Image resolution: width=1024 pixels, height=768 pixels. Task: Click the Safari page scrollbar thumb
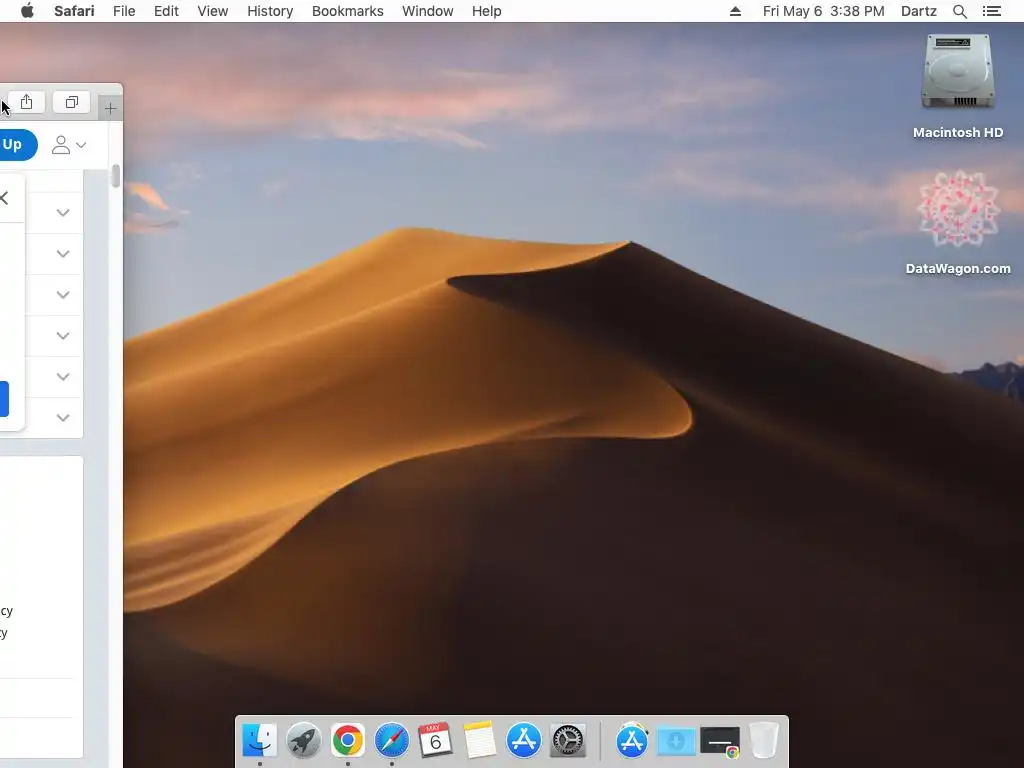click(x=116, y=176)
